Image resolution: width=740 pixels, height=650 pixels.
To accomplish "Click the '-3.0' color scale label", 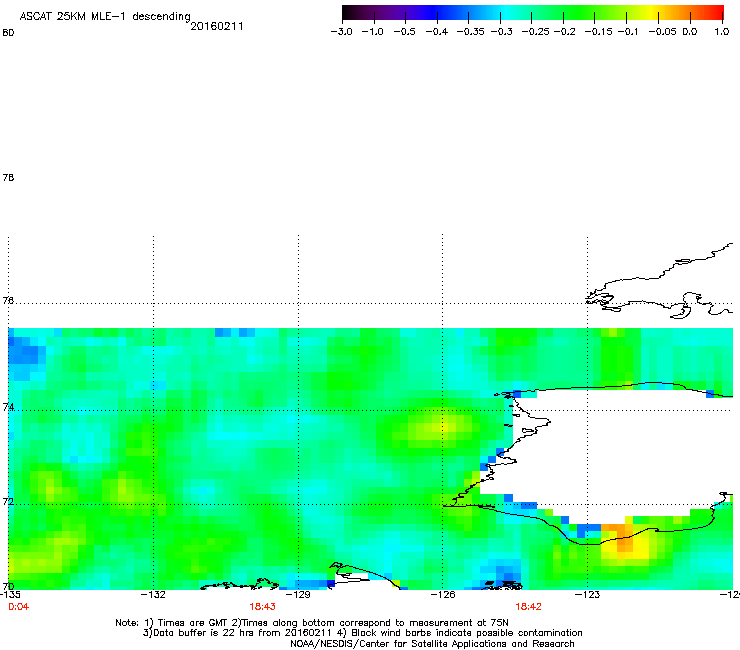I will tap(341, 32).
